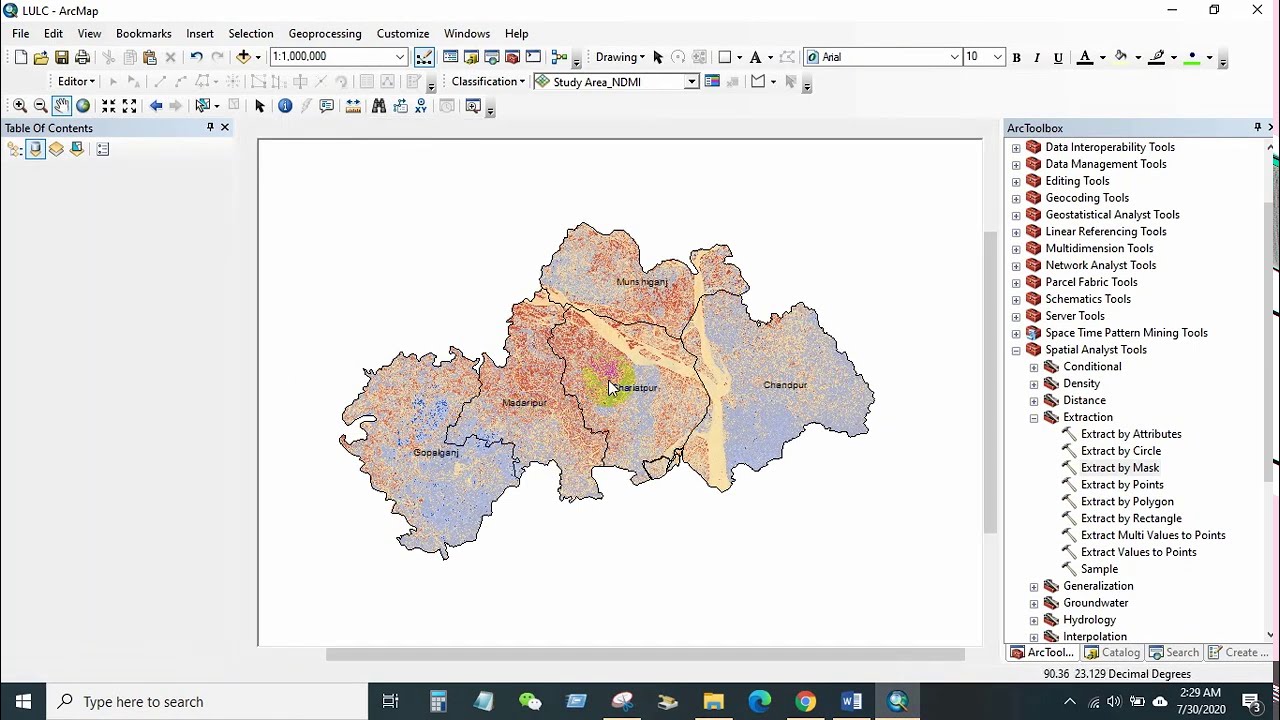Undo the last action

coord(196,57)
